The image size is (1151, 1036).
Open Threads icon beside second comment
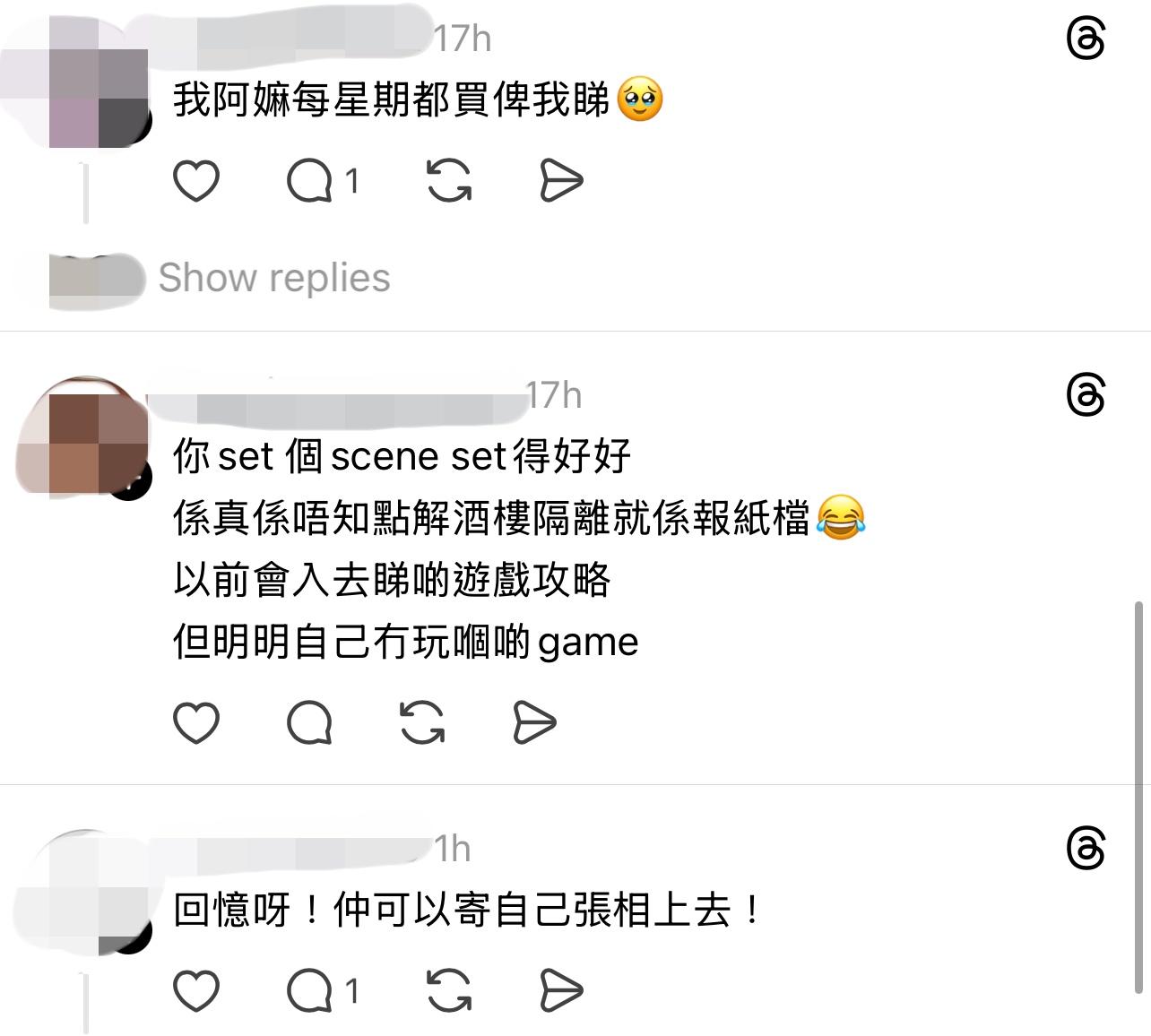click(x=1086, y=395)
